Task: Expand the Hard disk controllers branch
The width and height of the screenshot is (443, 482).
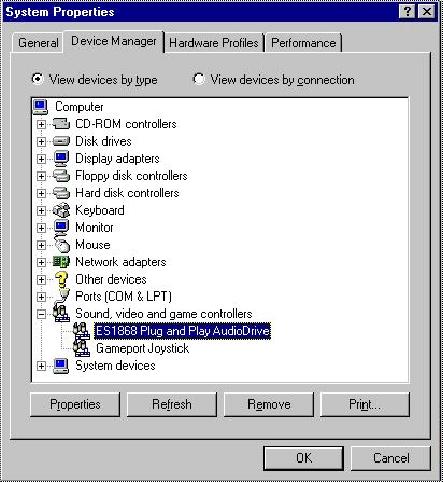Action: [41, 193]
